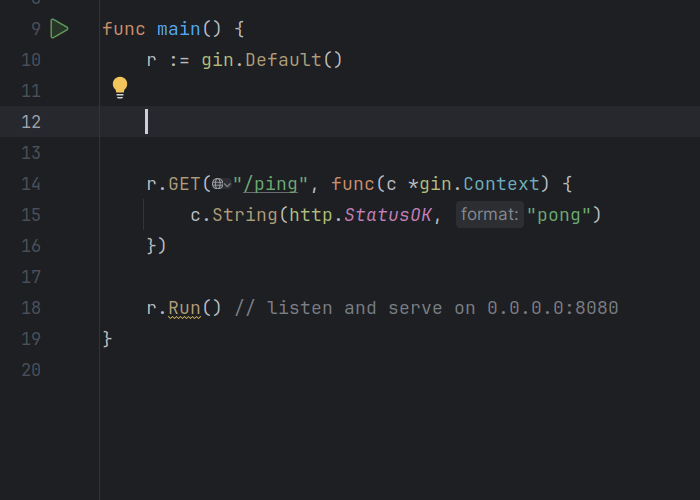Screen dimensions: 700x500
Task: Click gin in gin.Default() call
Action: (x=217, y=60)
